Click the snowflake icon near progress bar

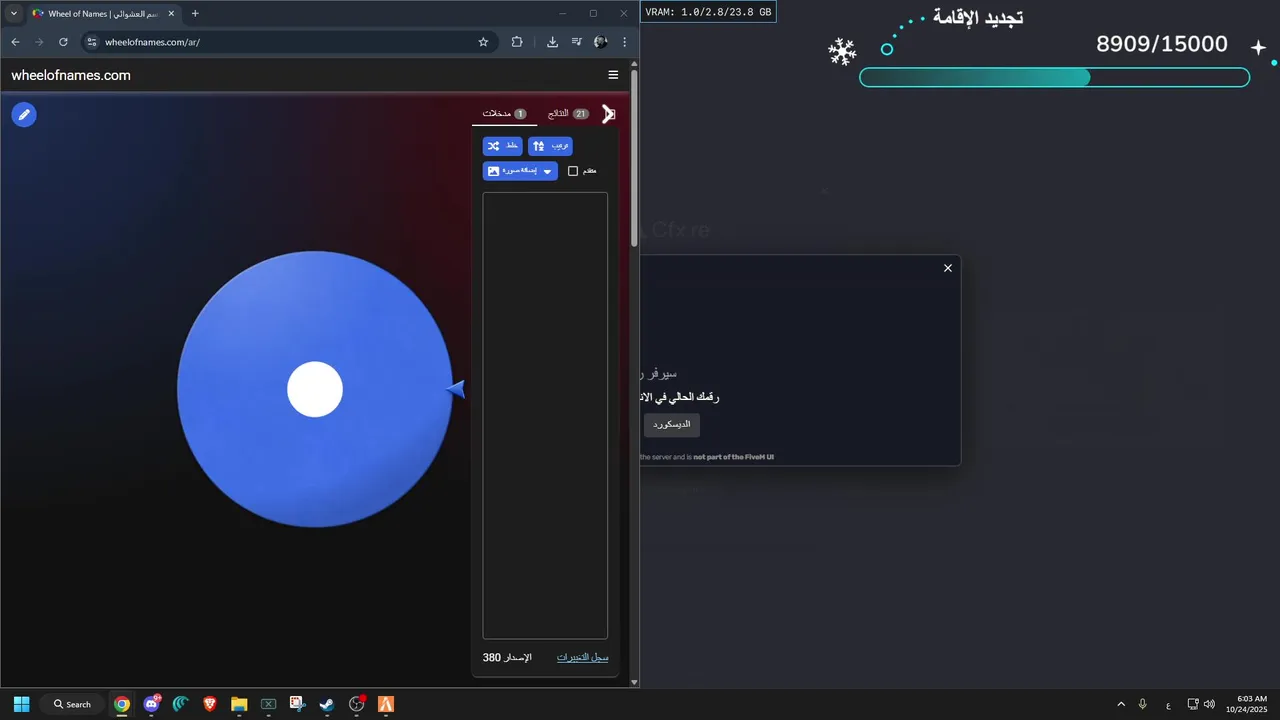(x=843, y=52)
